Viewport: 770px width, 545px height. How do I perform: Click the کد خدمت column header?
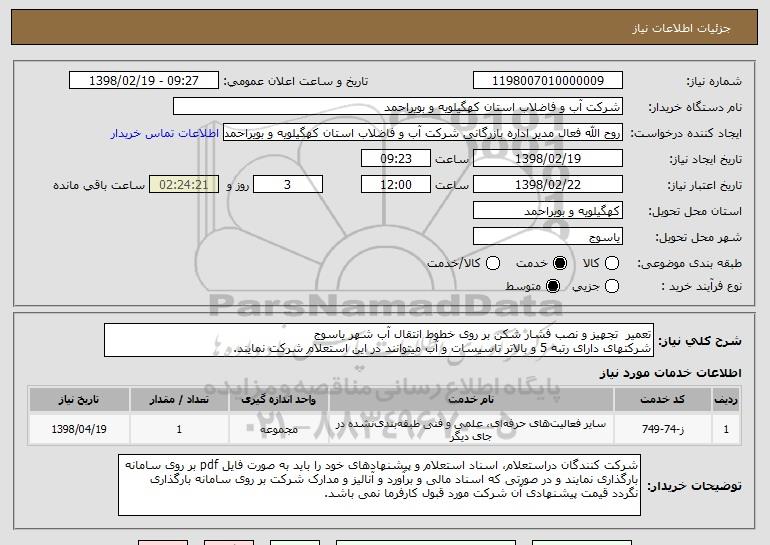pos(662,400)
